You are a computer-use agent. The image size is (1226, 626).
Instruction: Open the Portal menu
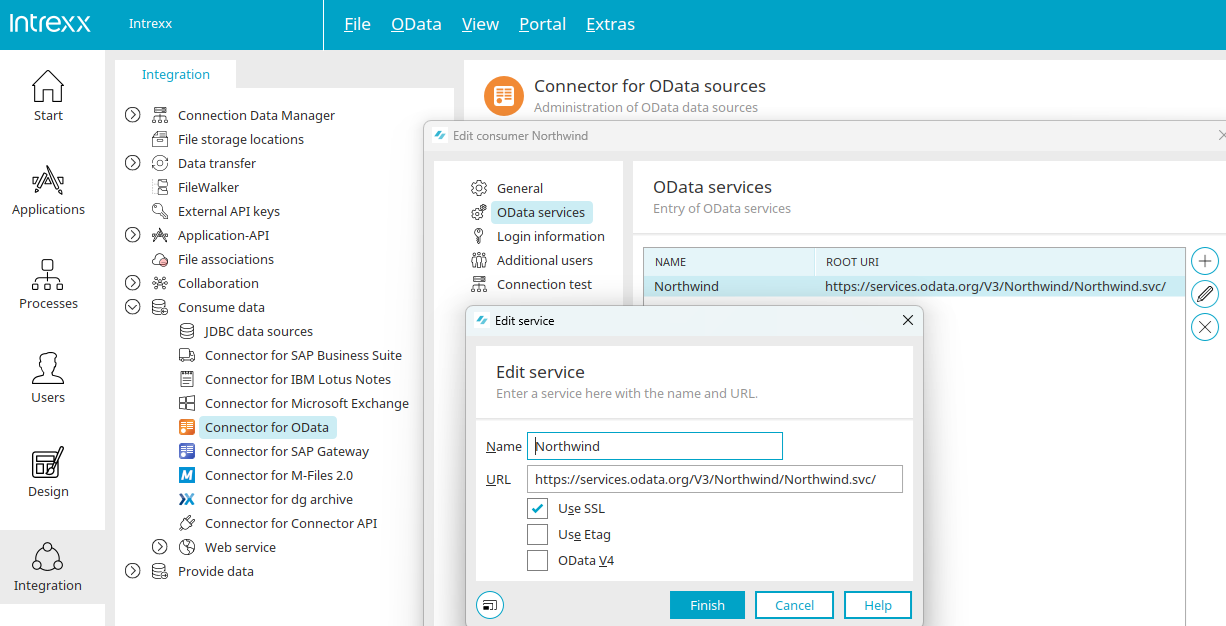point(543,24)
